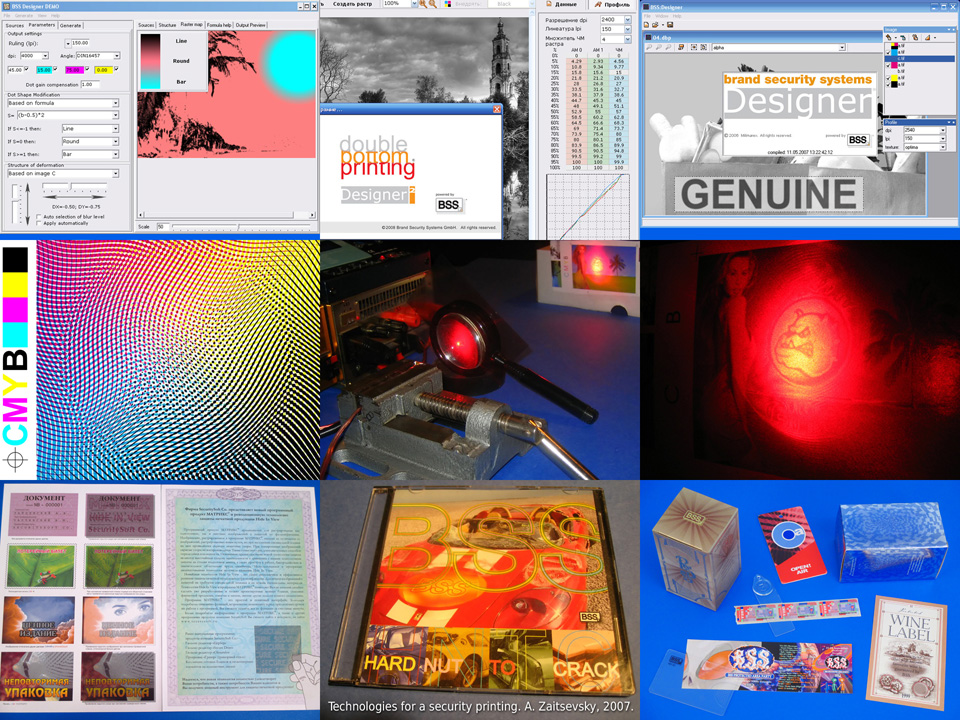The height and width of the screenshot is (720, 960).
Task: Open the Formula help tab
Action: coord(219,25)
